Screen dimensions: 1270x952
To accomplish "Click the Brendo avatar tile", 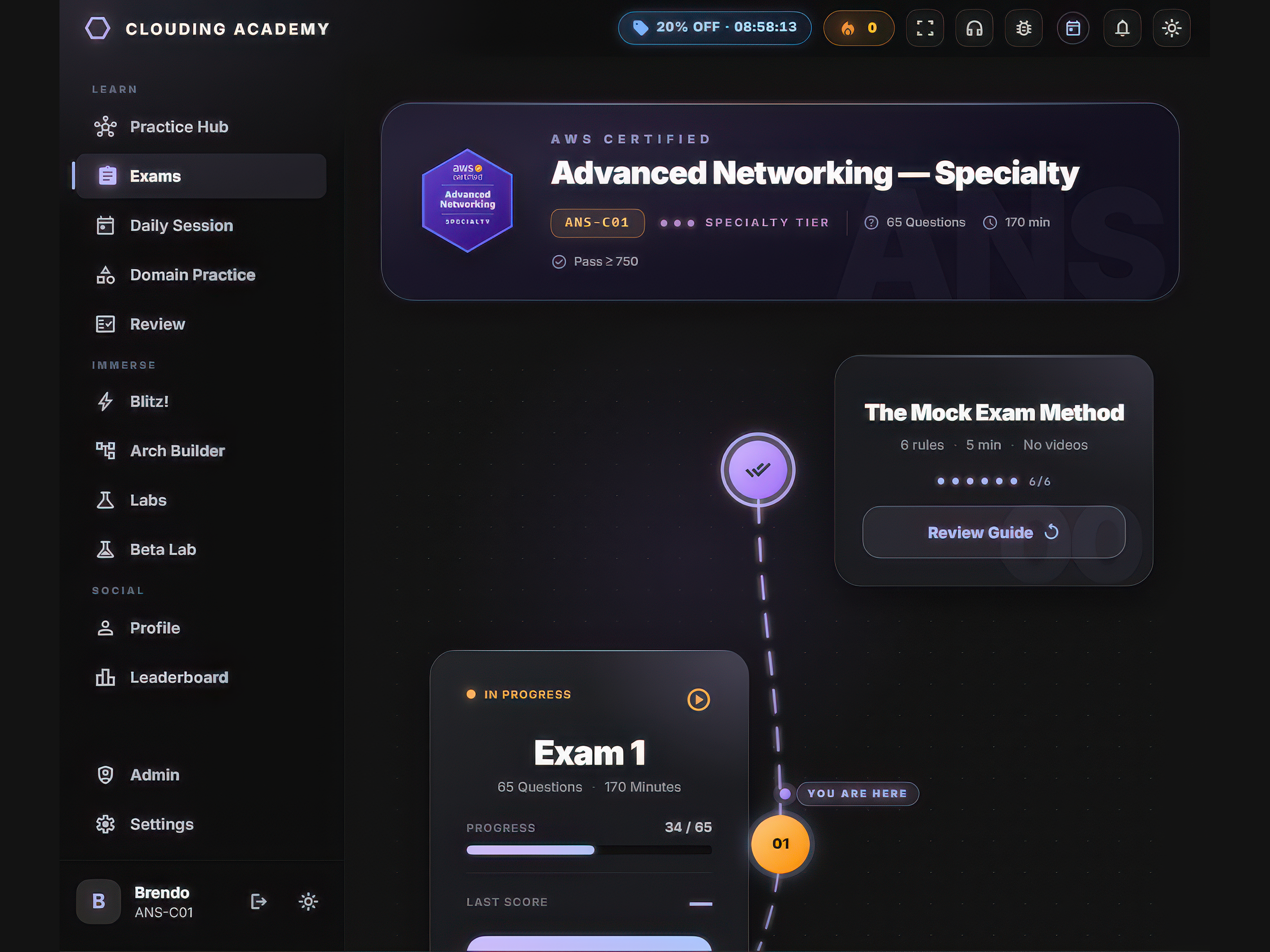I will pyautogui.click(x=99, y=901).
